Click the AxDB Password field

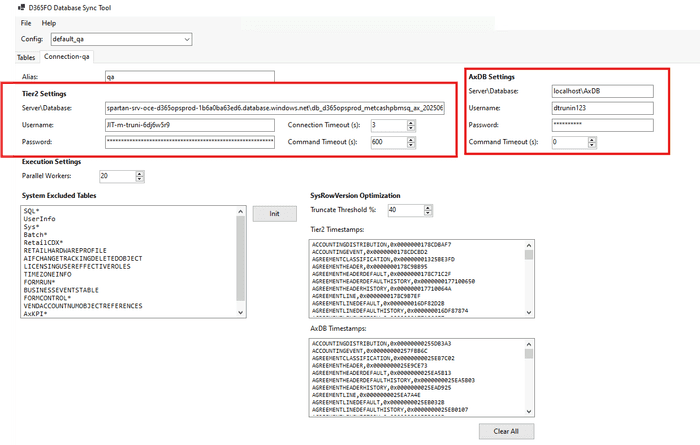(602, 125)
